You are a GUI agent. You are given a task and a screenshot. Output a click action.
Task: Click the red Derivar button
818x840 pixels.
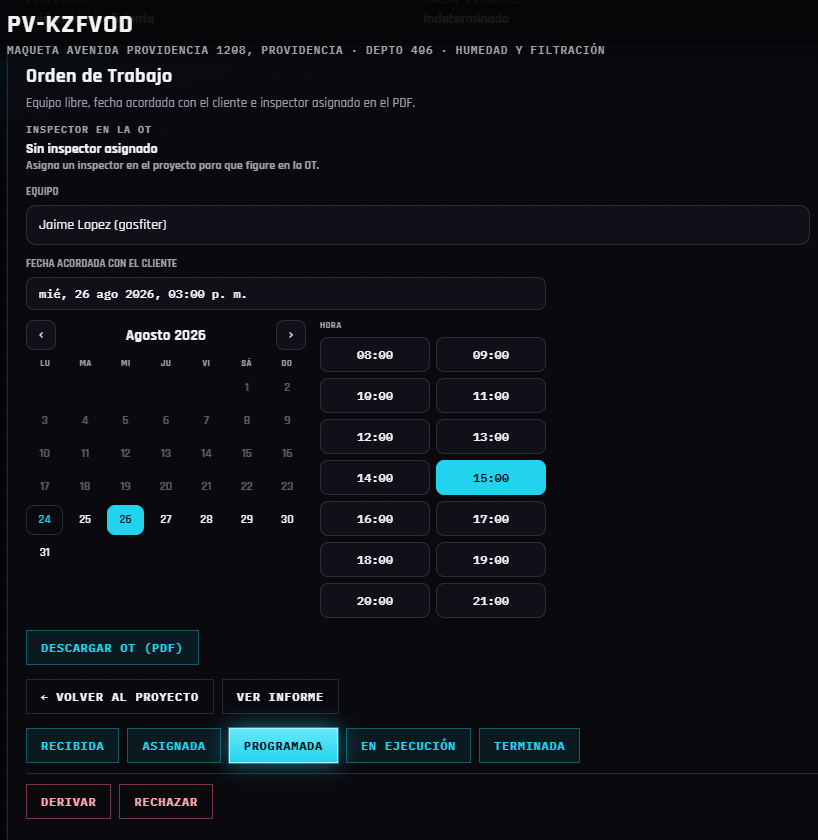coord(69,801)
